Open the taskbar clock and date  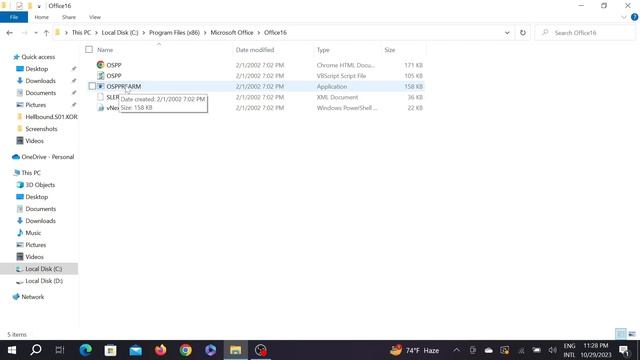(596, 350)
